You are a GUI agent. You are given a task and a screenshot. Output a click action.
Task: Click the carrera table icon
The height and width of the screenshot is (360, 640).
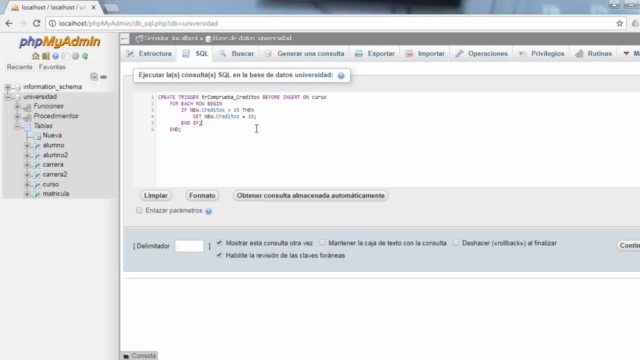37,165
